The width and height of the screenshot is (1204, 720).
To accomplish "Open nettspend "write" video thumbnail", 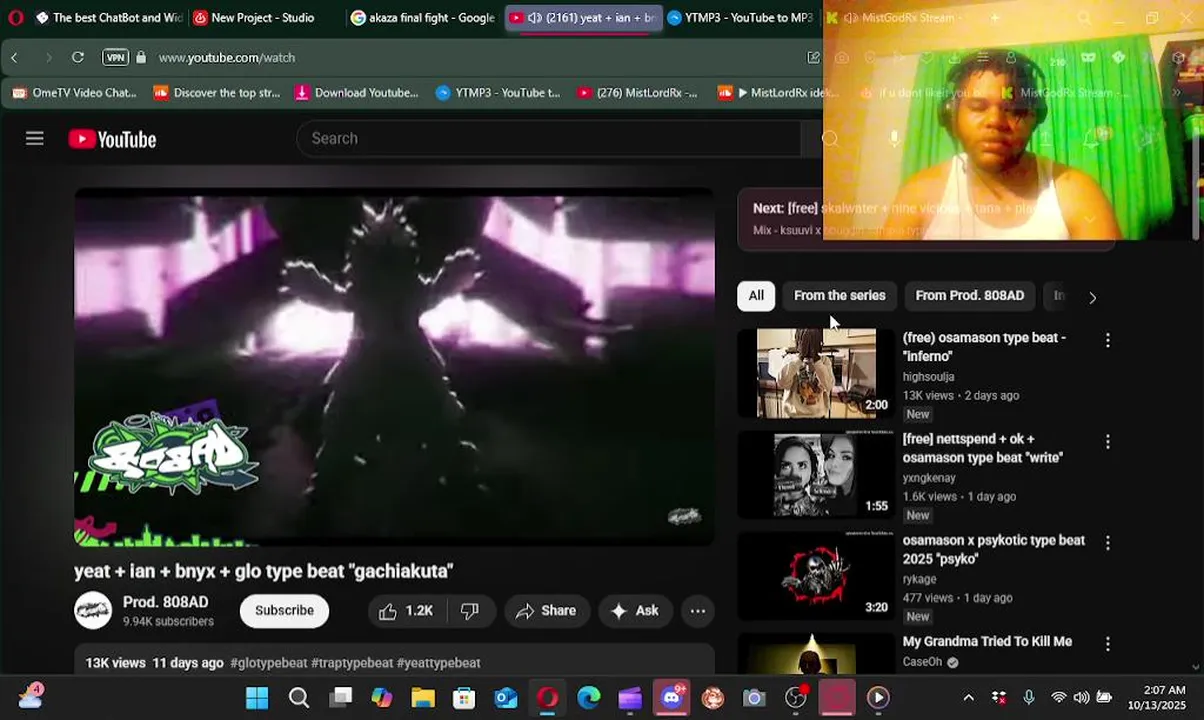I will [x=816, y=474].
